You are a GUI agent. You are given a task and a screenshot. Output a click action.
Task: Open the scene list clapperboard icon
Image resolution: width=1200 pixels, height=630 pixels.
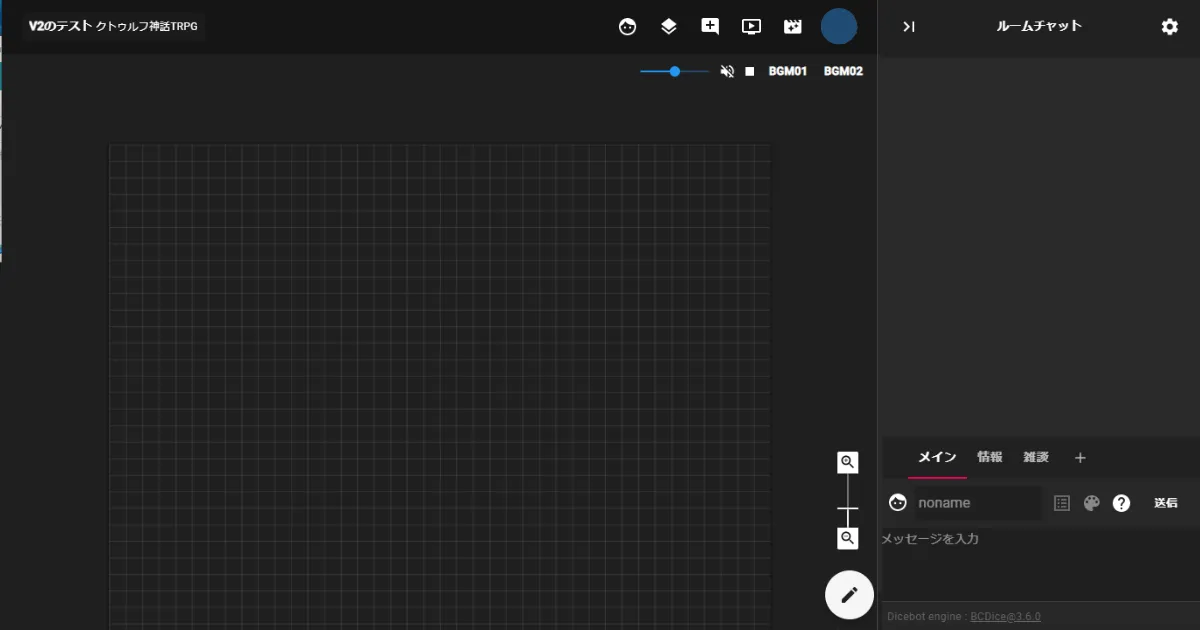pos(793,27)
